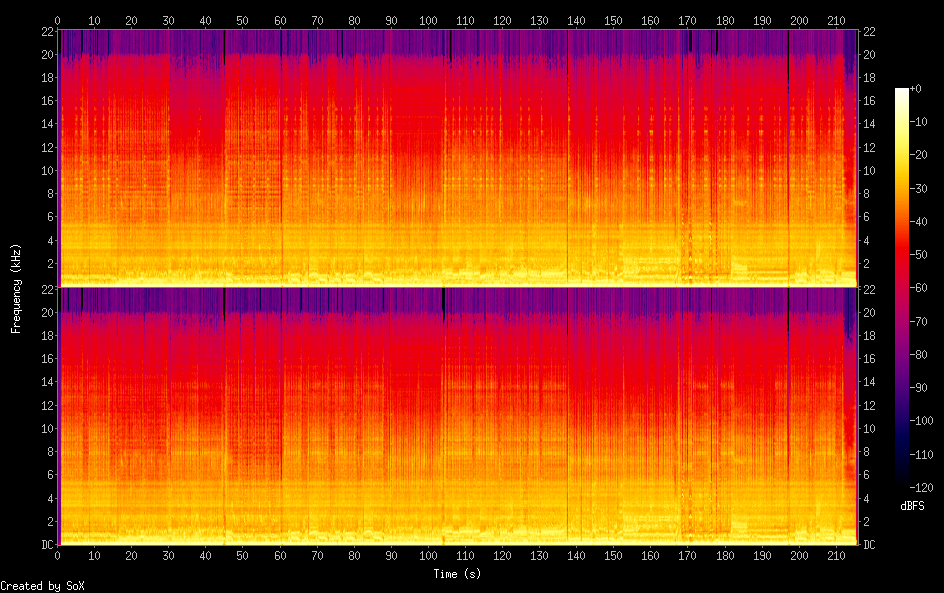Click the "Frequency (kHz)" axis label
Viewport: 944px width, 593px height.
pyautogui.click(x=16, y=288)
